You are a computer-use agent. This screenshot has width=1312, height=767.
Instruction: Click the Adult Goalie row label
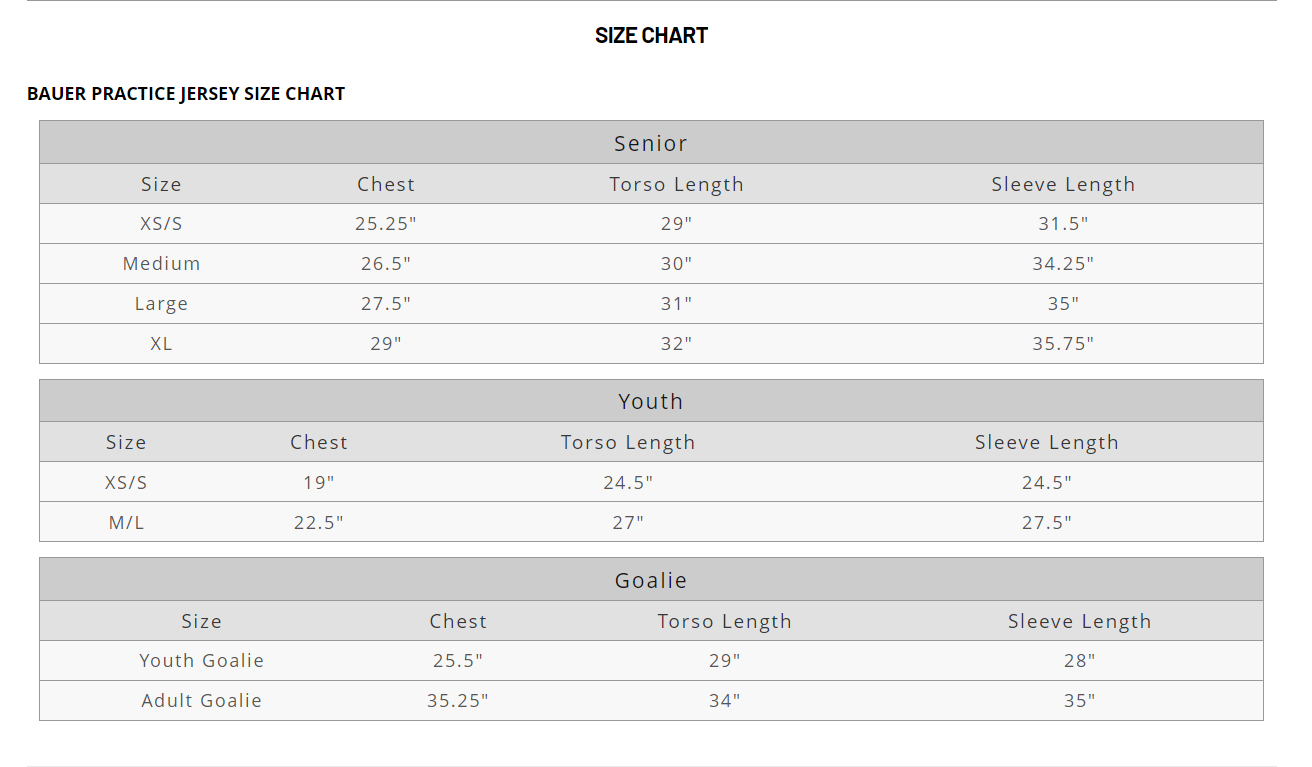tap(201, 701)
